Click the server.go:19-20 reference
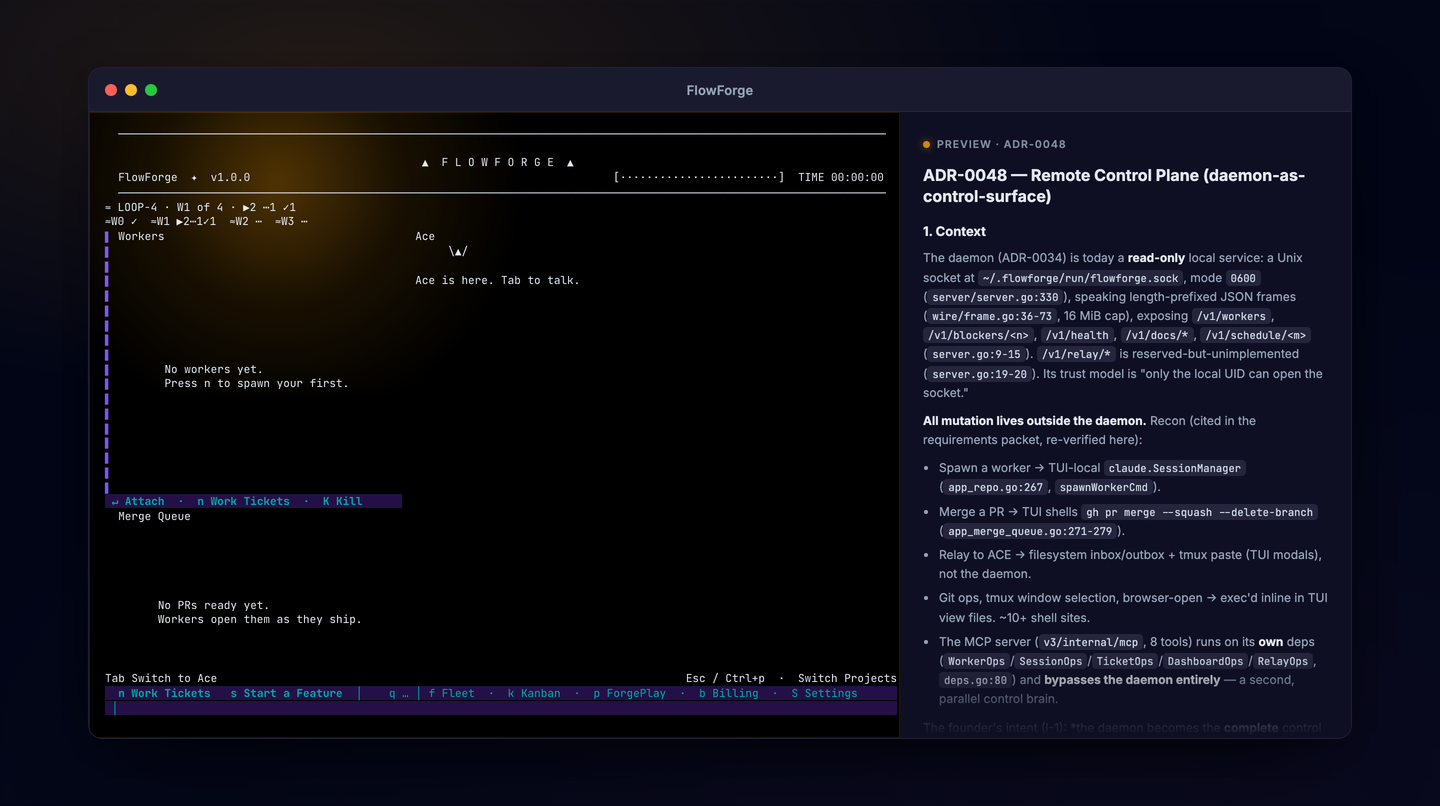This screenshot has width=1440, height=806. tap(980, 374)
